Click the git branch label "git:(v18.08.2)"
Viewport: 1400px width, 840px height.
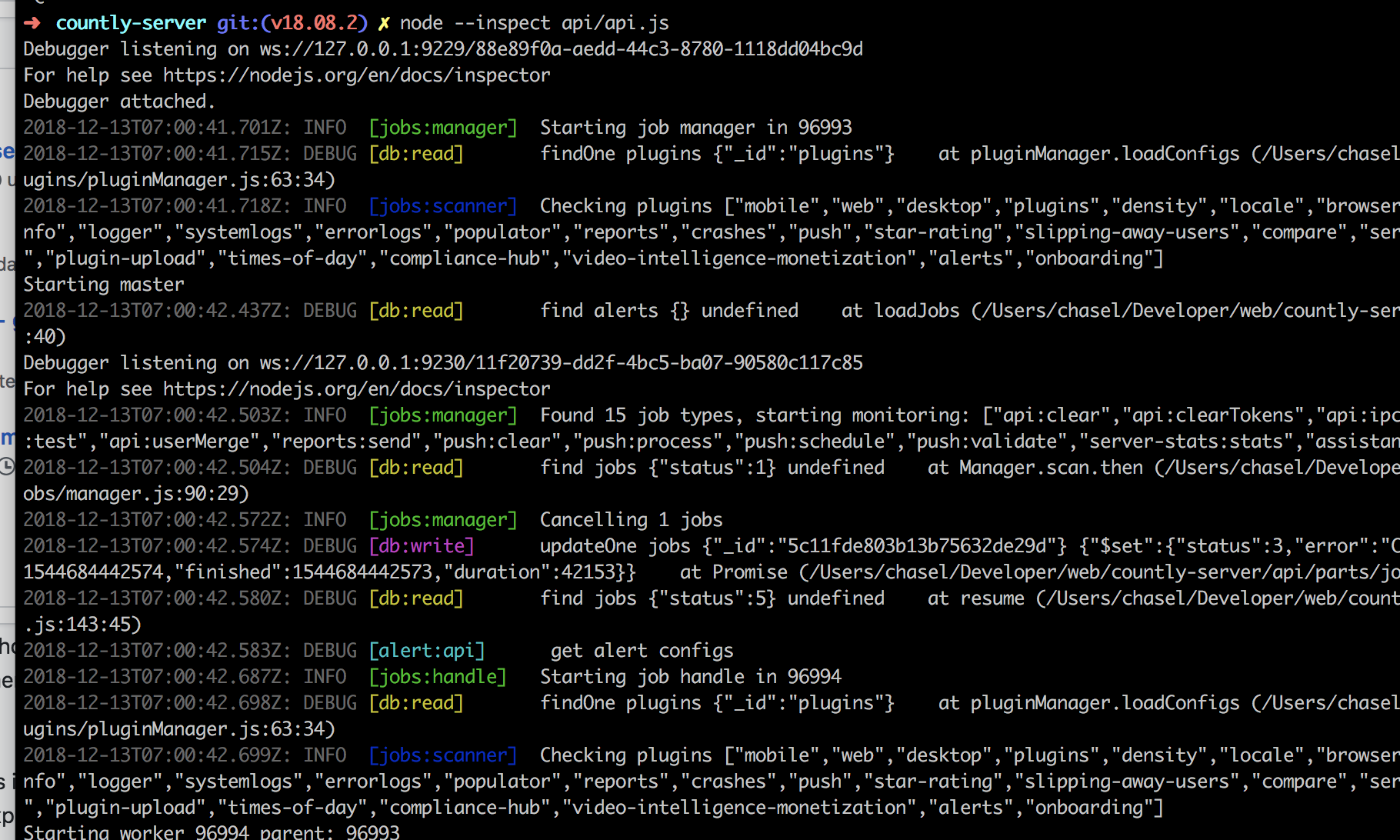pos(292,23)
